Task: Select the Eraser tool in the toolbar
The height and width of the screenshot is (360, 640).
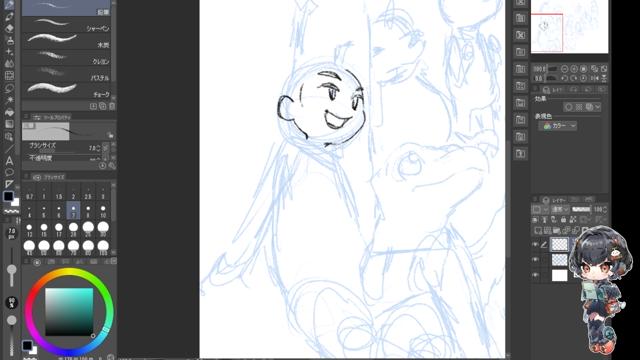Action: pyautogui.click(x=9, y=28)
